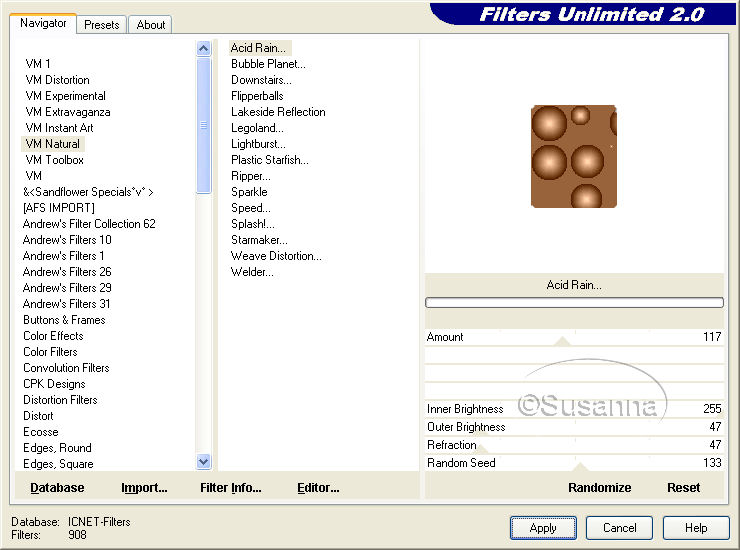740x550 pixels.
Task: Select the Acid Rain... filter
Action: click(258, 48)
